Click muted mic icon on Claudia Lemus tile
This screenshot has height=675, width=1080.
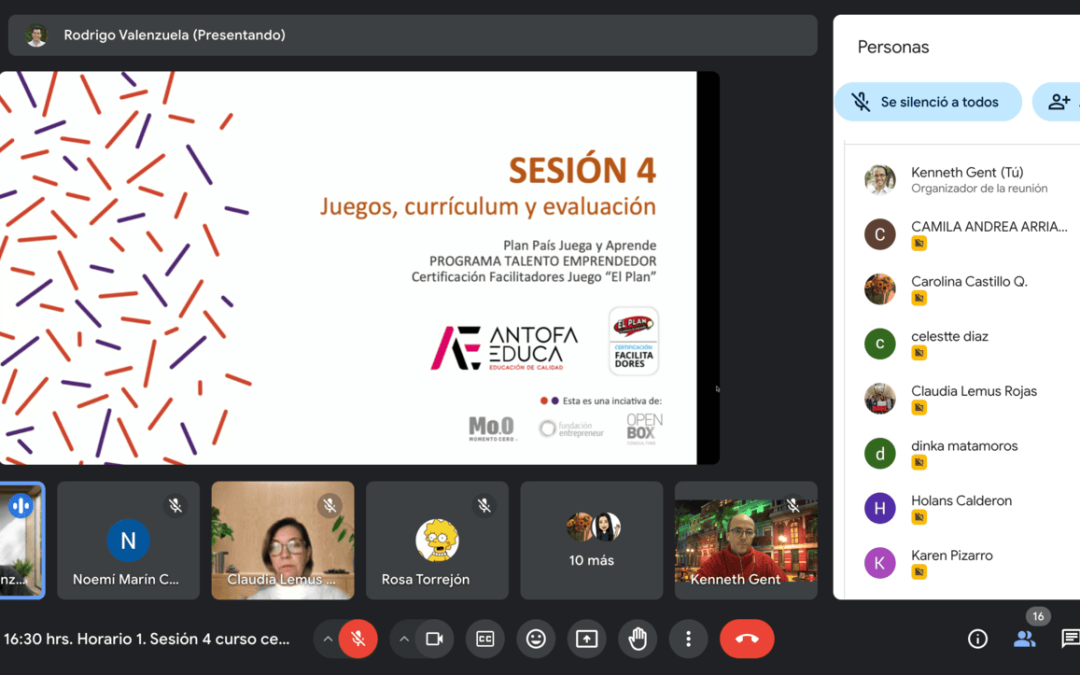click(x=330, y=506)
